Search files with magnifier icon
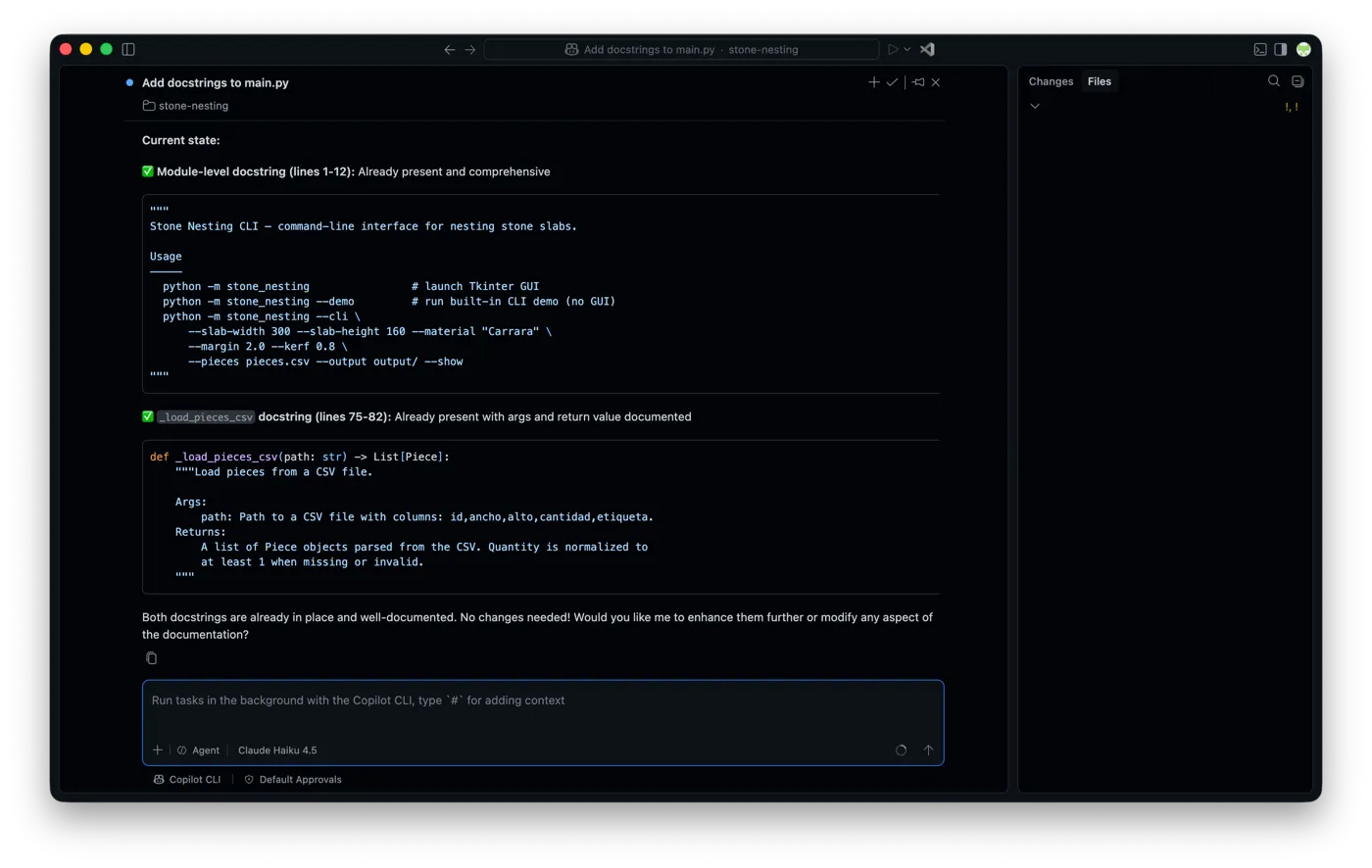The image size is (1372, 868). [1274, 81]
